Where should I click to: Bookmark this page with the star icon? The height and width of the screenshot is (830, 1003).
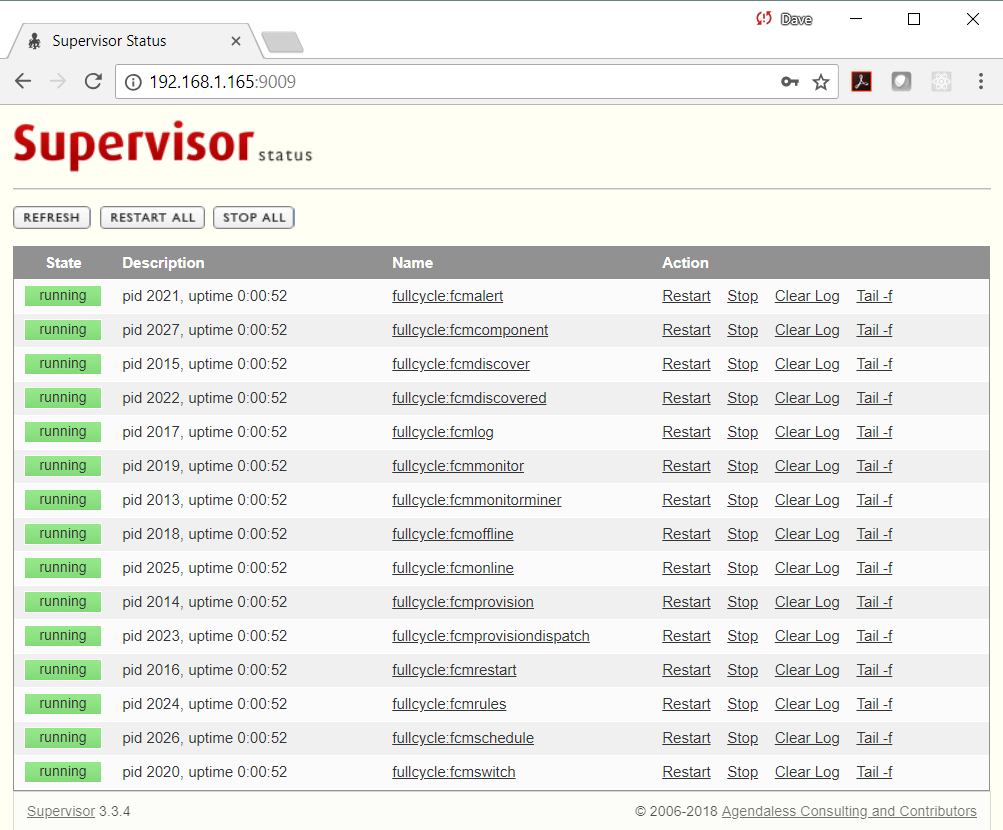(x=821, y=82)
